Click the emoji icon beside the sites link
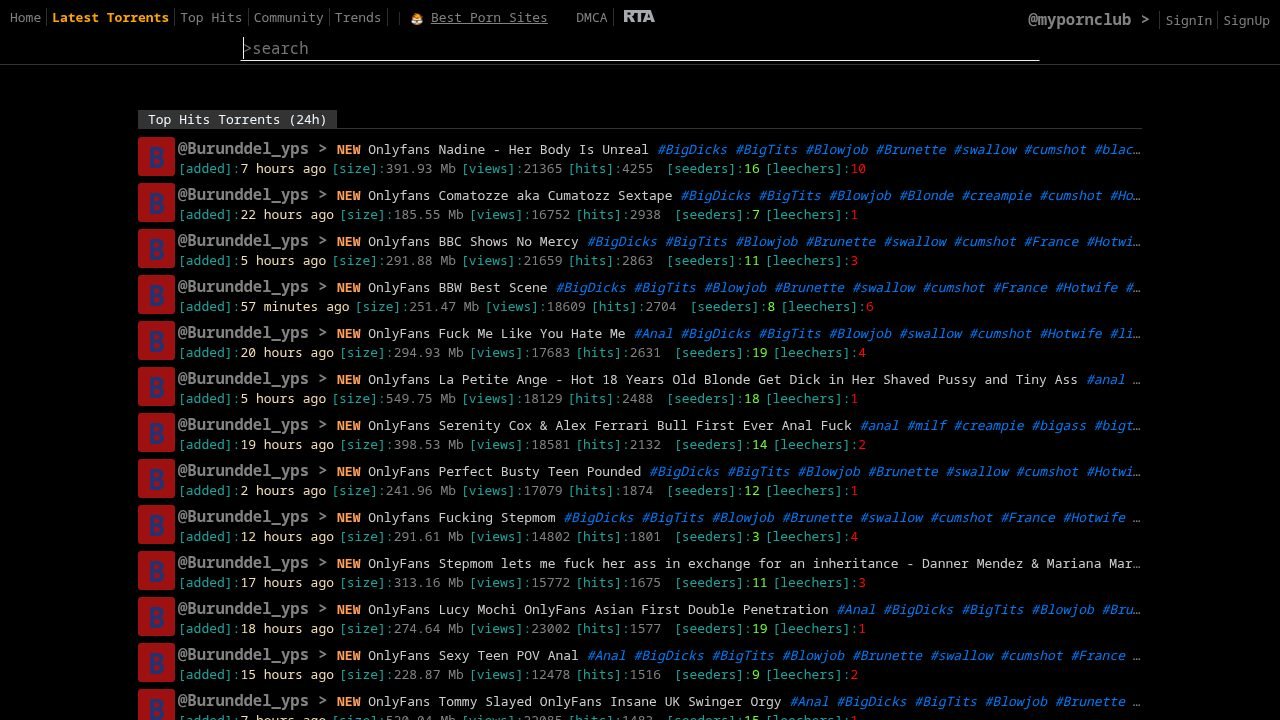The height and width of the screenshot is (720, 1280). (417, 18)
